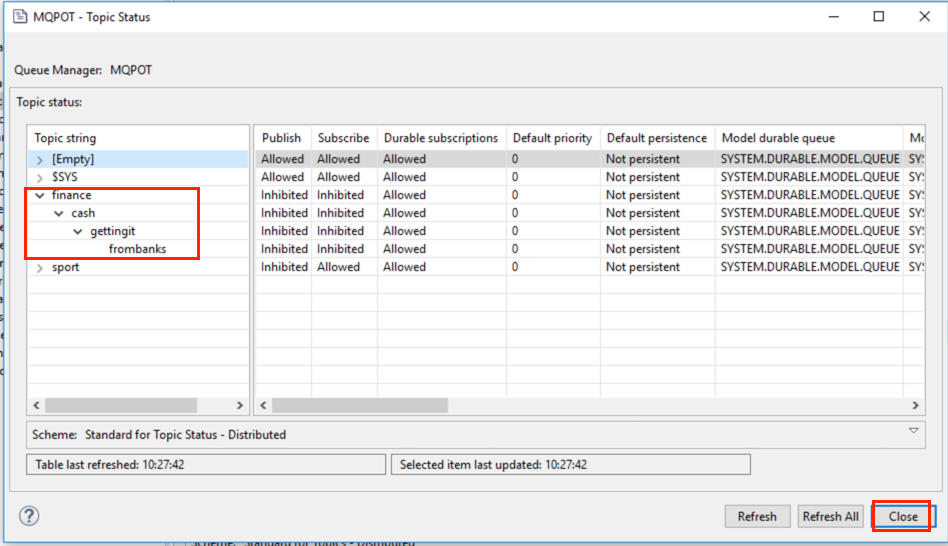Image resolution: width=948 pixels, height=546 pixels.
Task: Expand the [Empty] topic node
Action: (40, 160)
